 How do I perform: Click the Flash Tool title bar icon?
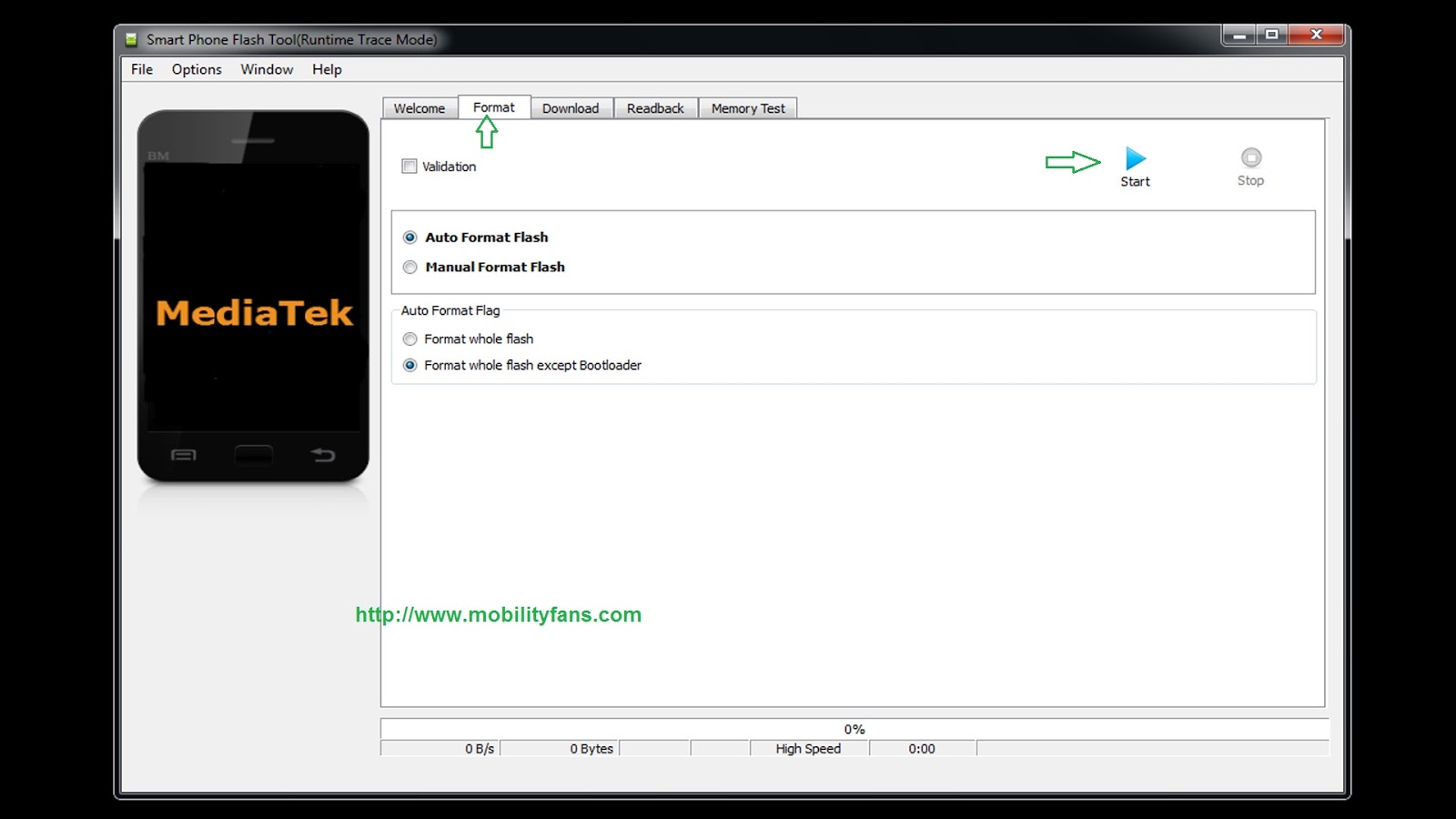tap(131, 39)
